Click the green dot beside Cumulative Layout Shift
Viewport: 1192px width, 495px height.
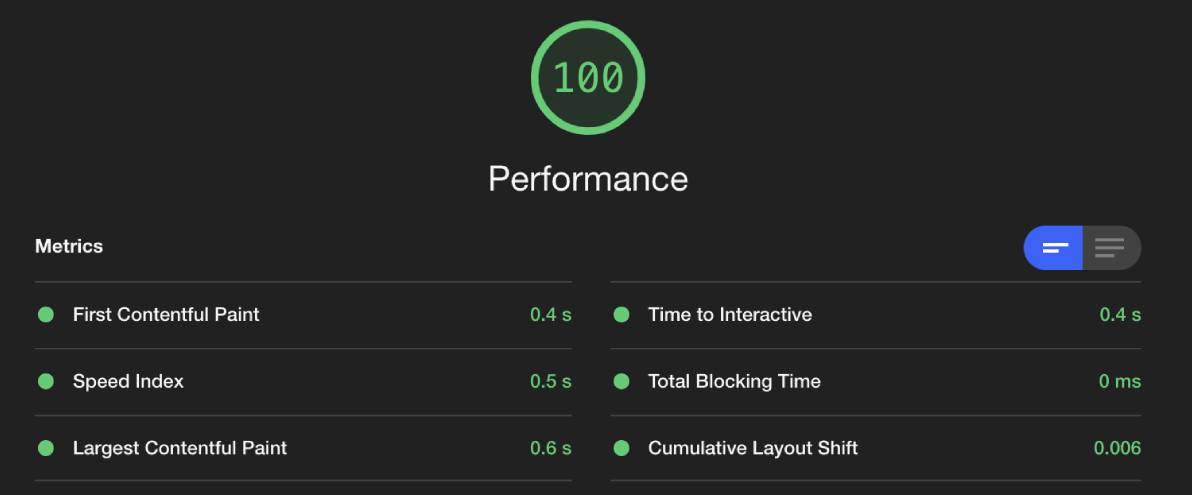[621, 449]
